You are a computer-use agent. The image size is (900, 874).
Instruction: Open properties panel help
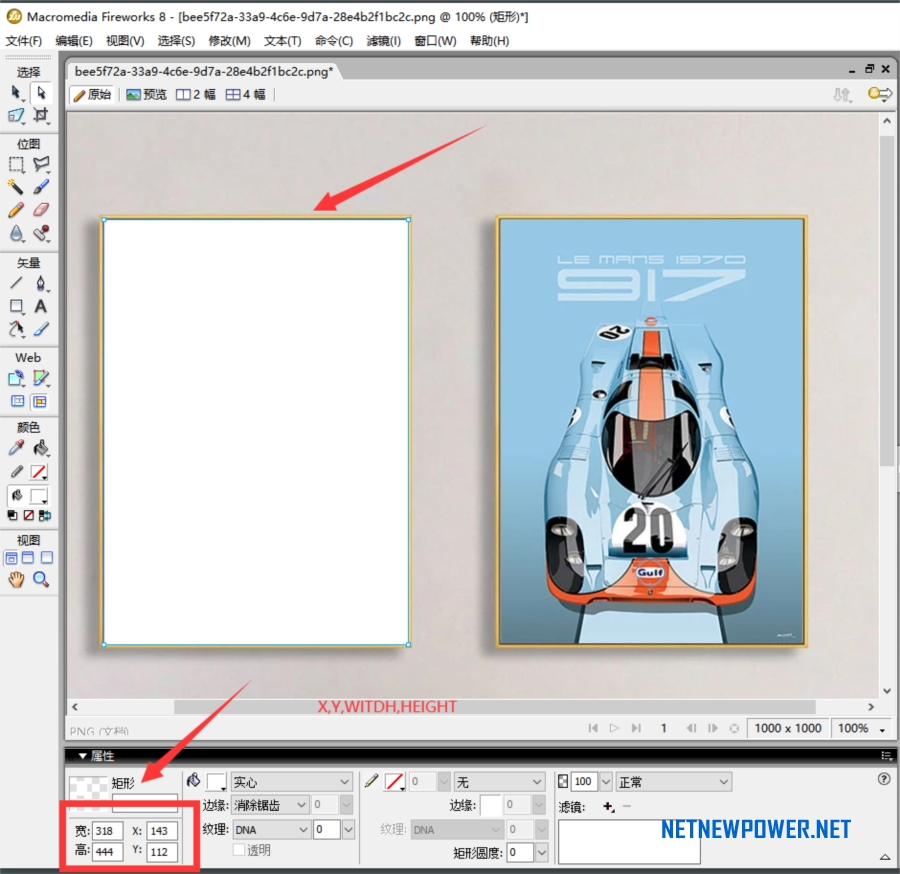pos(884,779)
